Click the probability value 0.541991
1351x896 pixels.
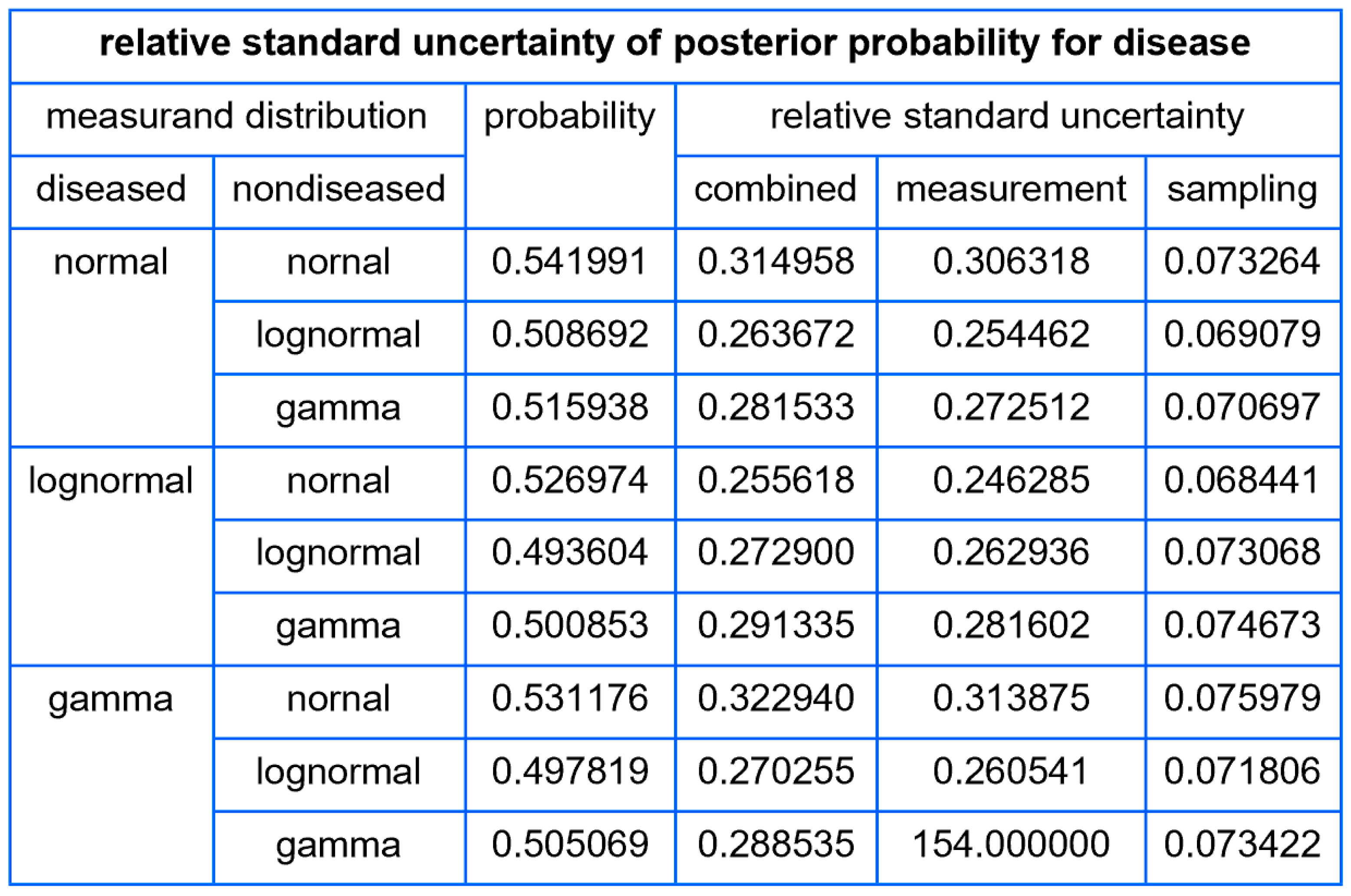570,262
